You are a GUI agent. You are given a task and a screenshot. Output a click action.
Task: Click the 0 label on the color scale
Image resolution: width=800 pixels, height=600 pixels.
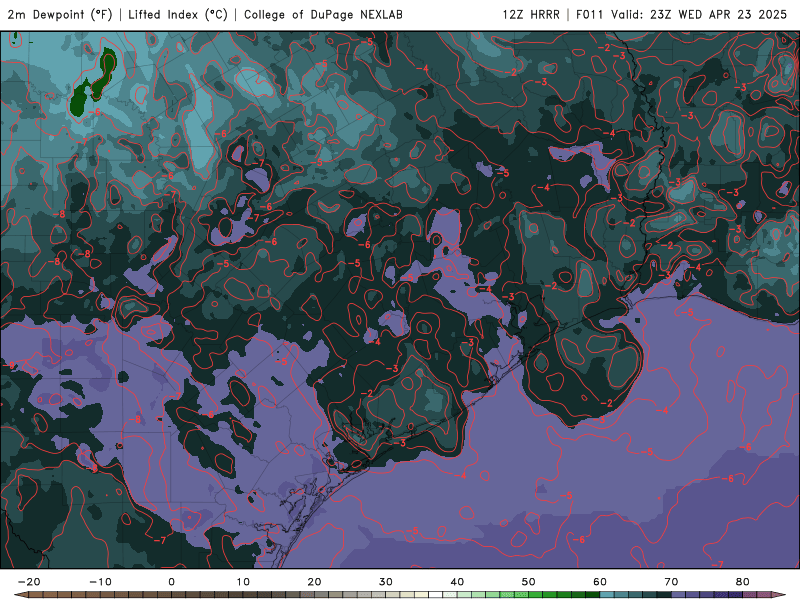click(x=171, y=582)
